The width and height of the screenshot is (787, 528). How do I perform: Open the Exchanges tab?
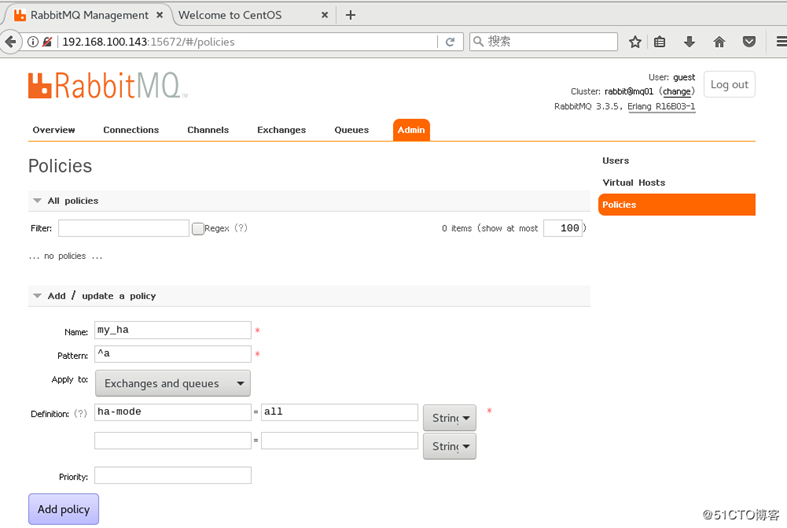point(282,130)
